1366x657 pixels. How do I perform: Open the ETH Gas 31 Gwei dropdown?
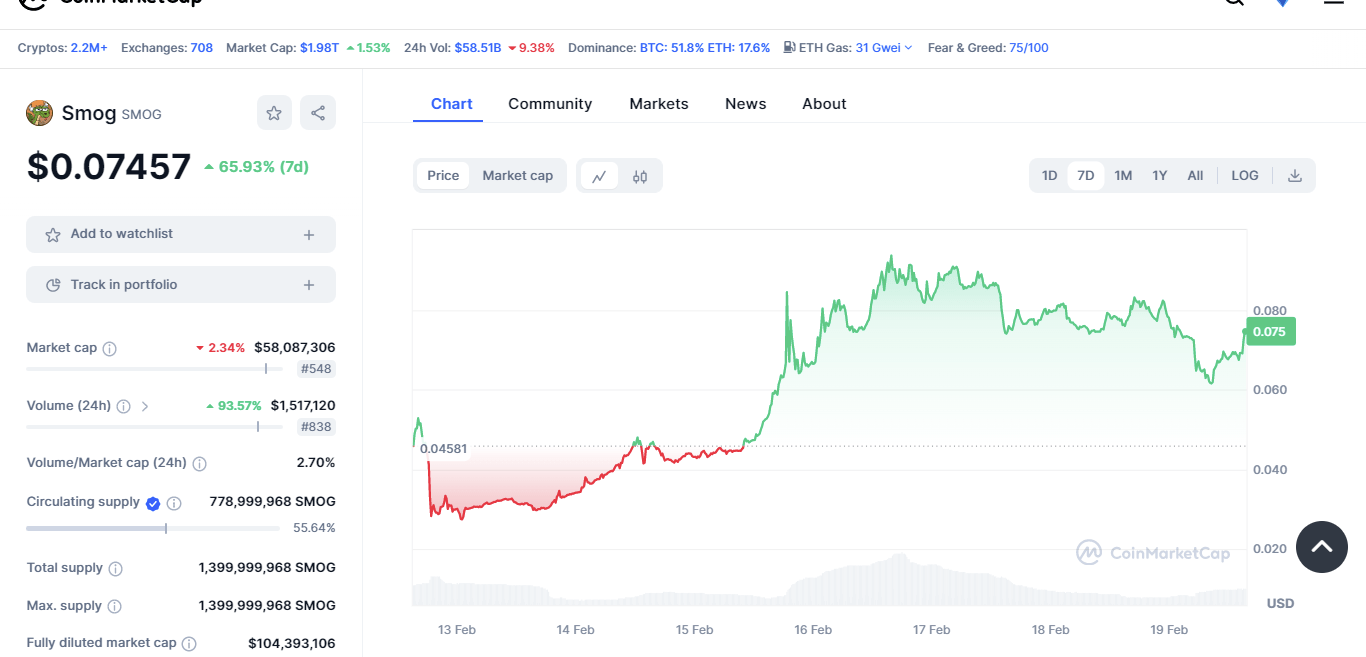tap(884, 48)
